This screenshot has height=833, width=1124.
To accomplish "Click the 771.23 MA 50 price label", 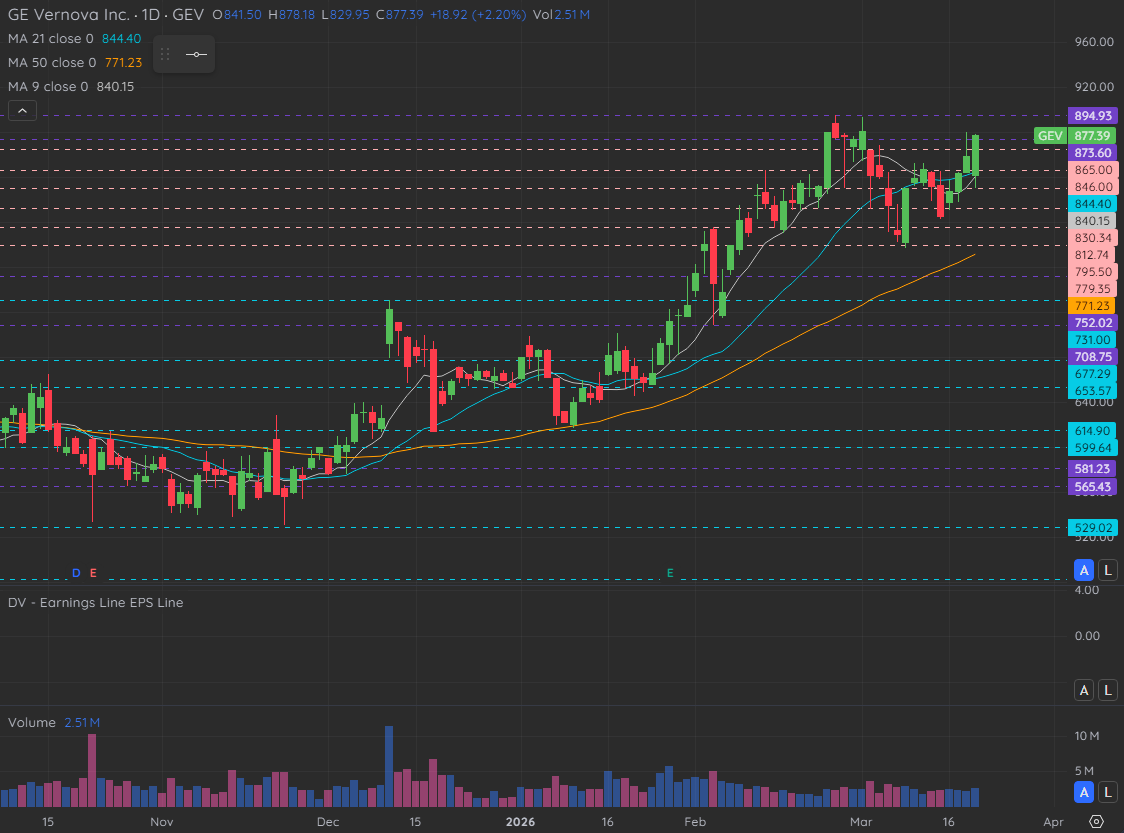I will pos(1092,306).
